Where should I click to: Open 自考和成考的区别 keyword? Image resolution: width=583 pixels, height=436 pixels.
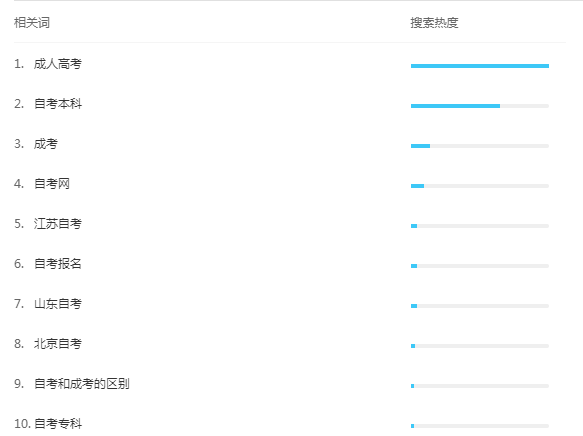82,384
